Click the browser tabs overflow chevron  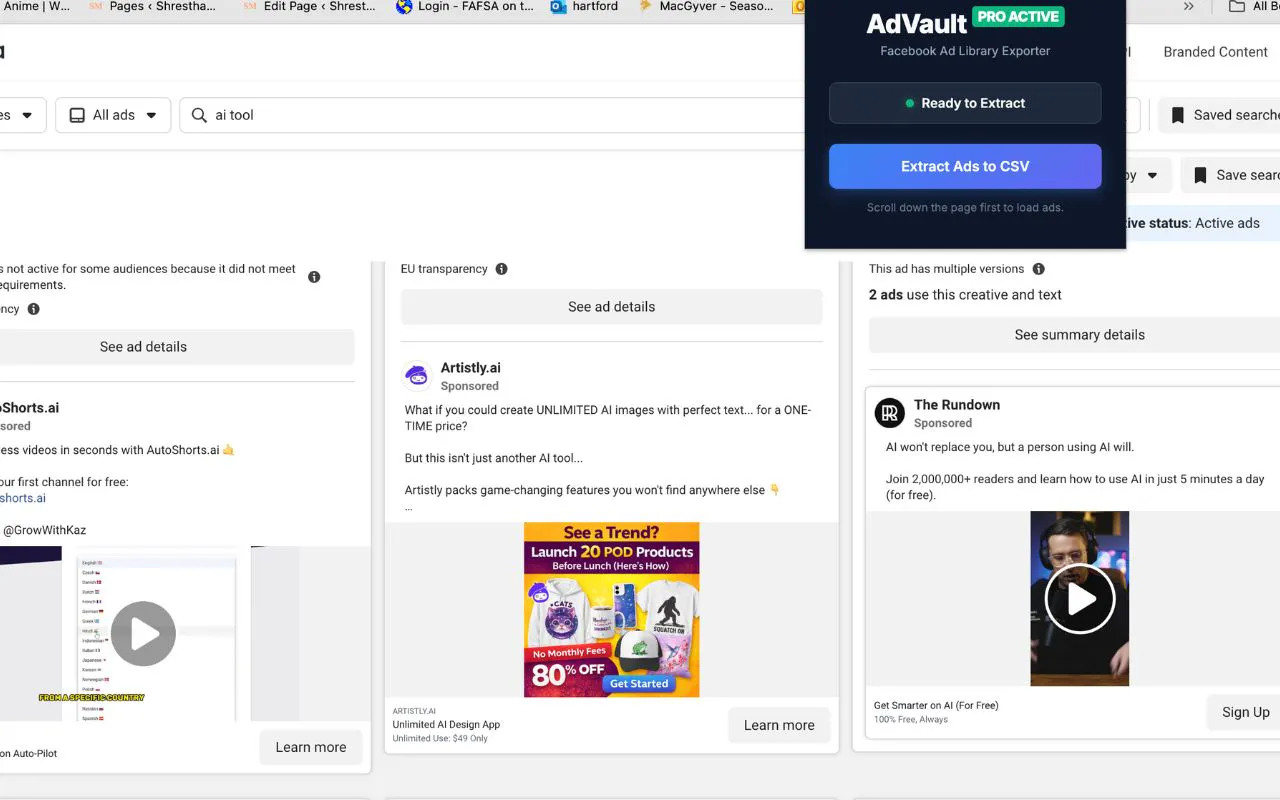coord(1189,7)
